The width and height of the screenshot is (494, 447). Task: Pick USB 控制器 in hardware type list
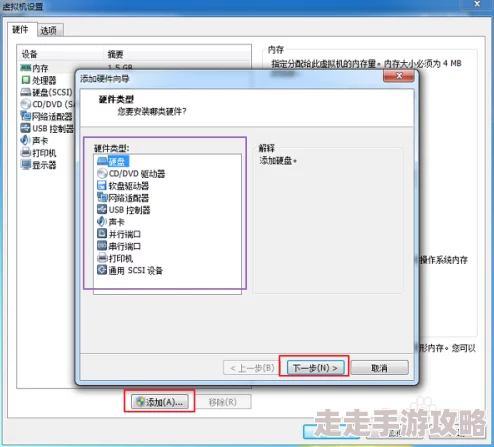point(124,210)
